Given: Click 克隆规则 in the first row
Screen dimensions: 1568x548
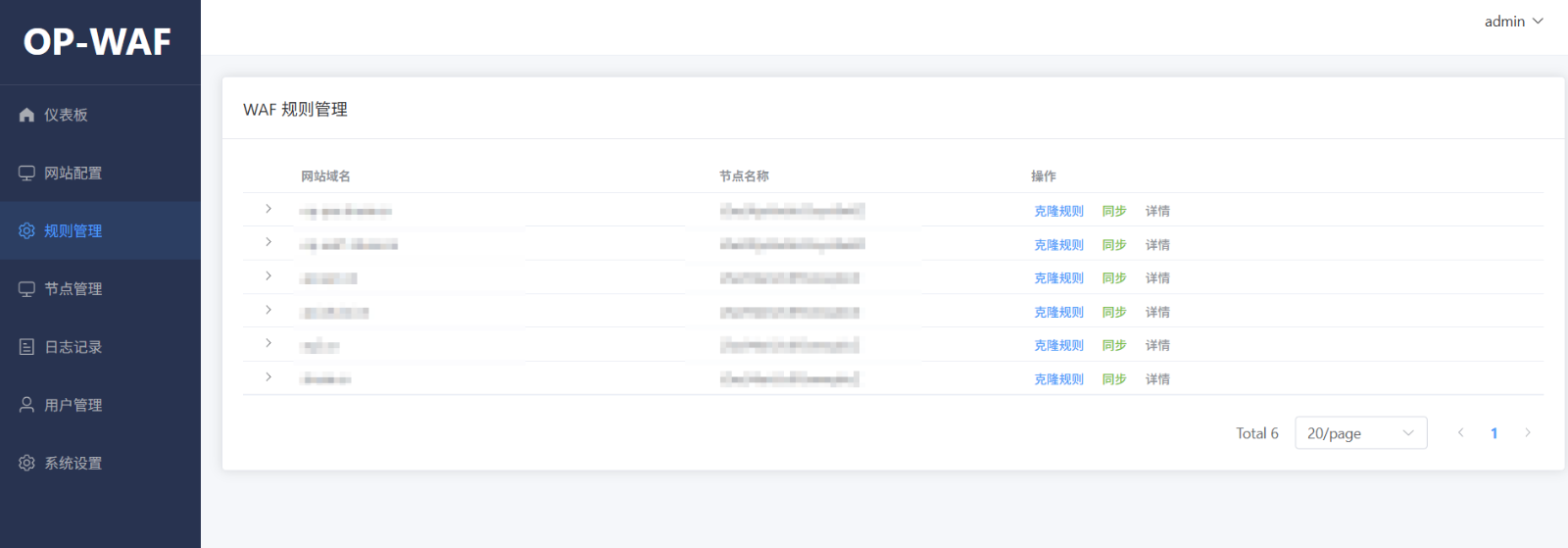Looking at the screenshot, I should click(1058, 211).
